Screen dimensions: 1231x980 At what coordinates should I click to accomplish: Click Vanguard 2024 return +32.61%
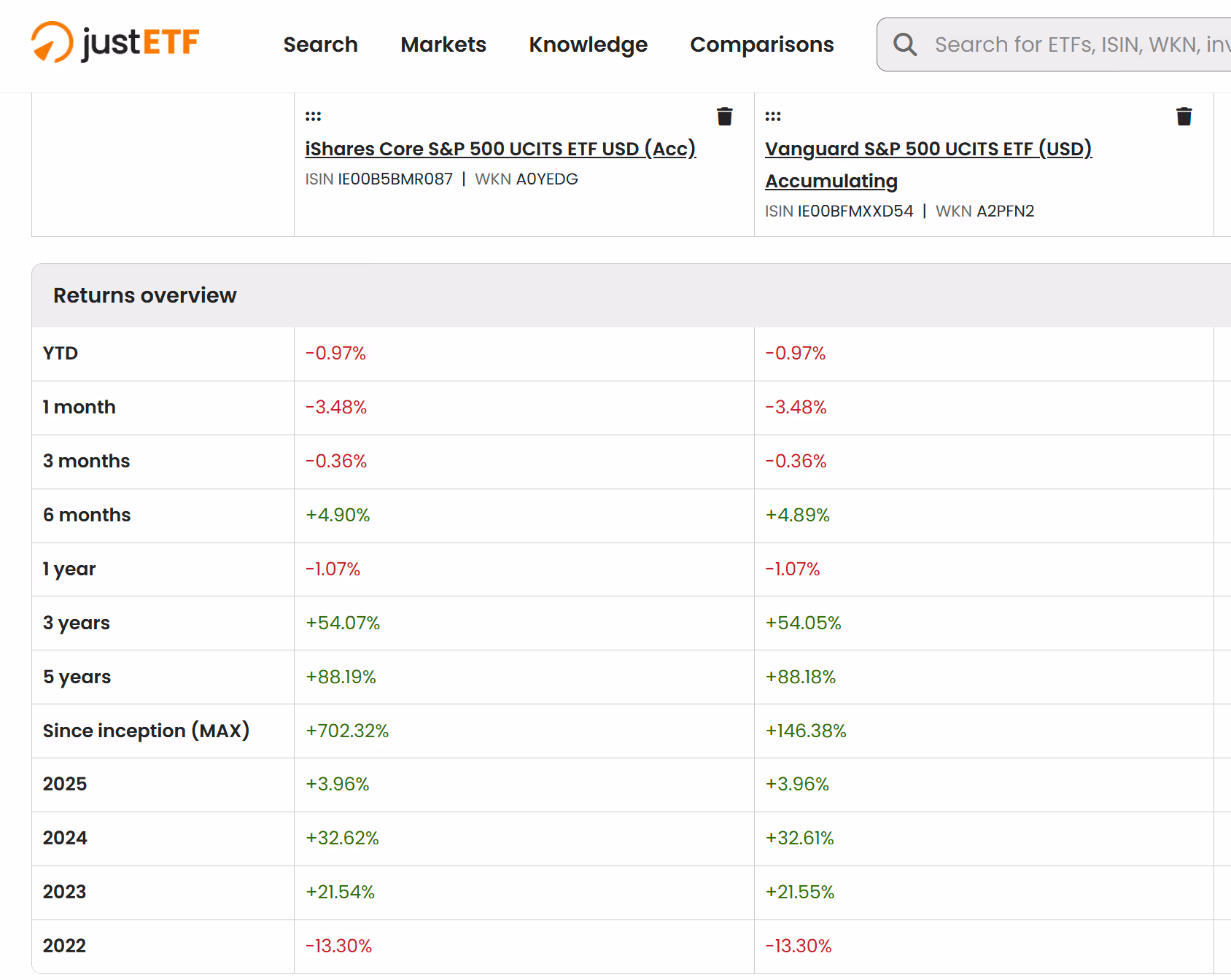pyautogui.click(x=800, y=839)
